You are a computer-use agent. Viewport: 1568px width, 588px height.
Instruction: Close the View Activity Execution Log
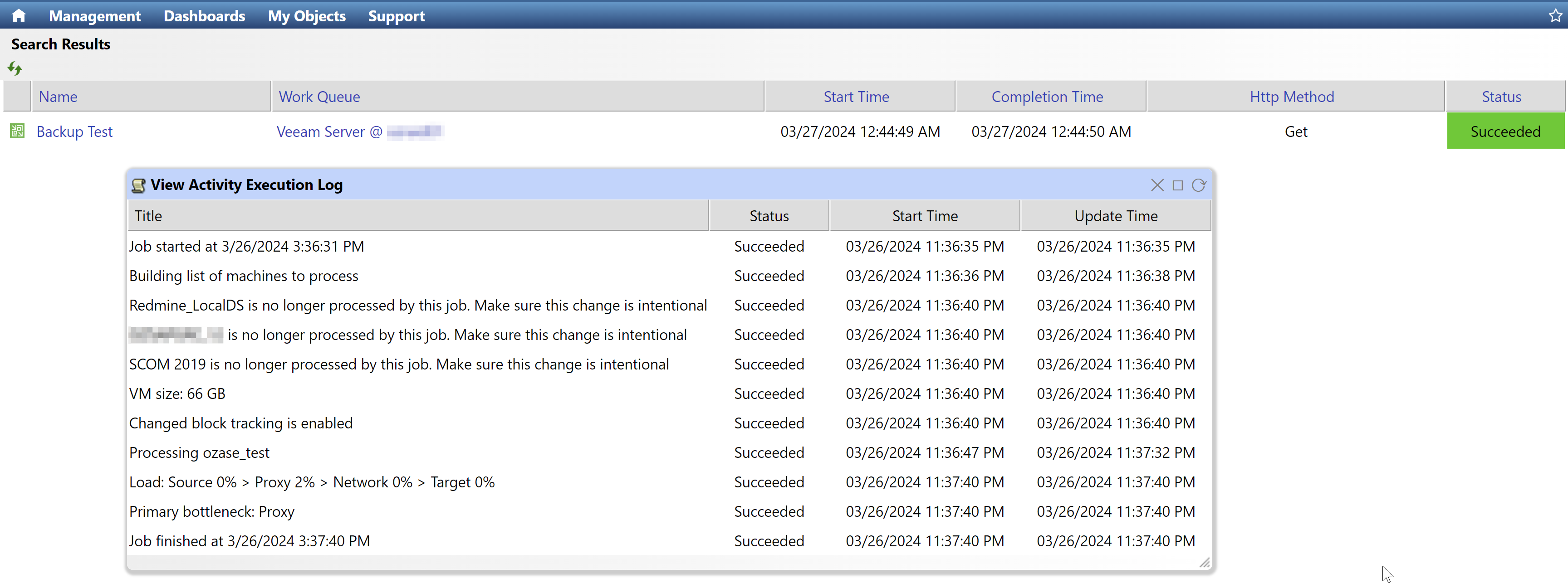[x=1157, y=185]
